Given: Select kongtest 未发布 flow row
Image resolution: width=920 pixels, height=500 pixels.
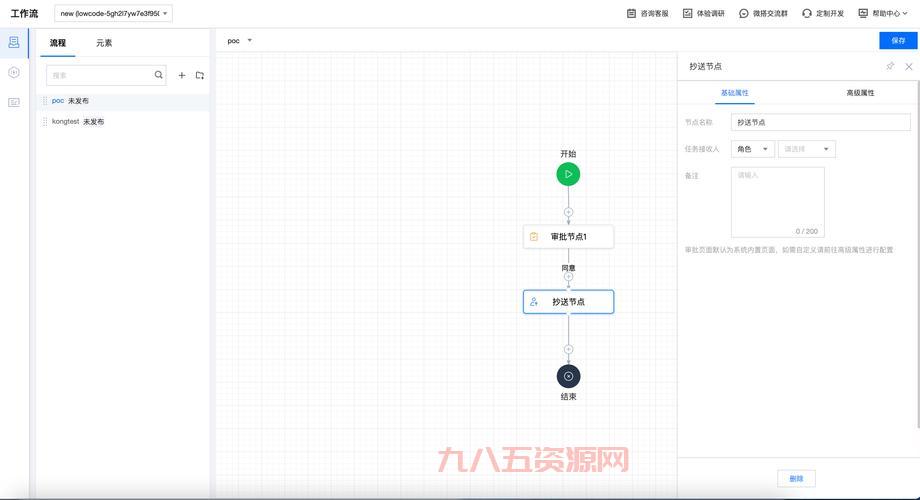Looking at the screenshot, I should (x=123, y=121).
